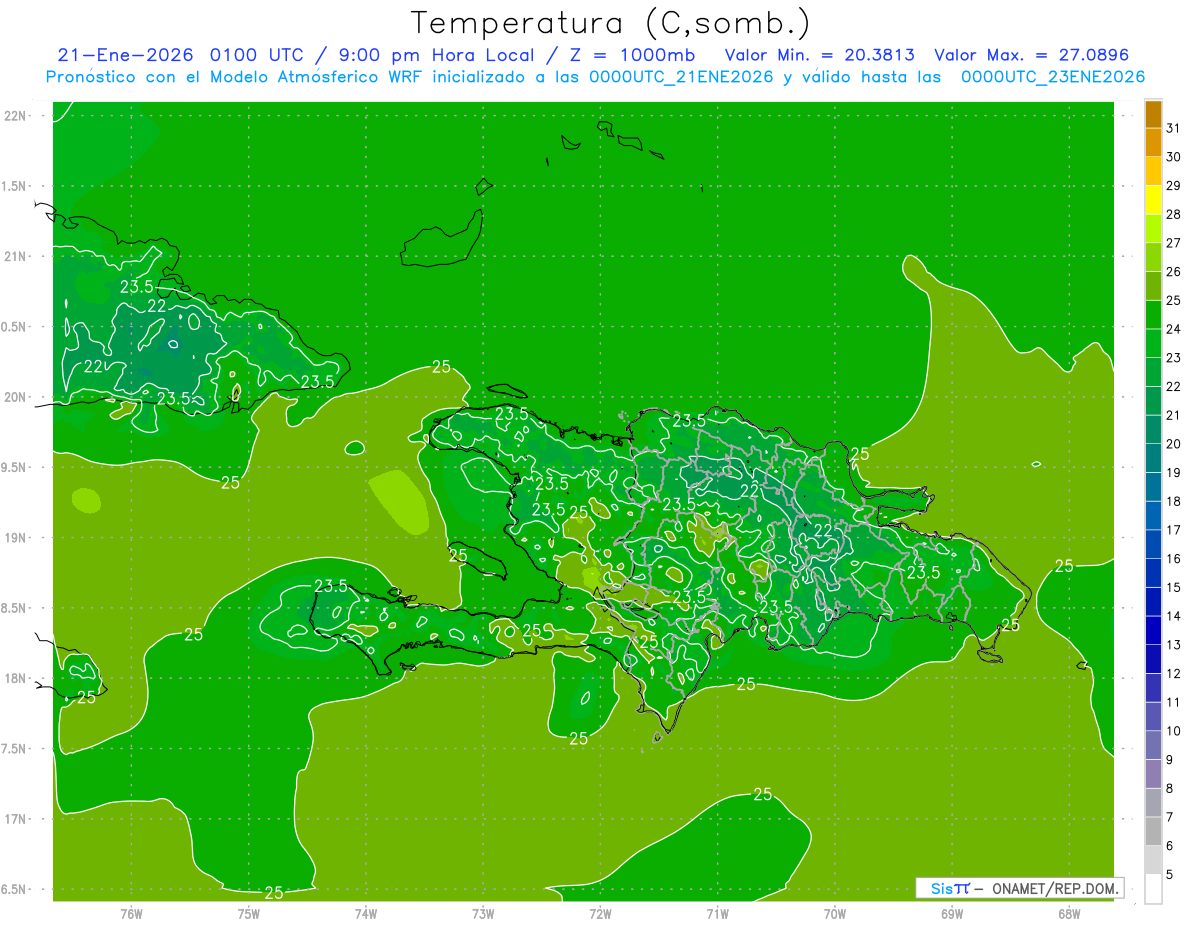Click the "70W" longitude axis label
1200x927 pixels.
tap(835, 913)
